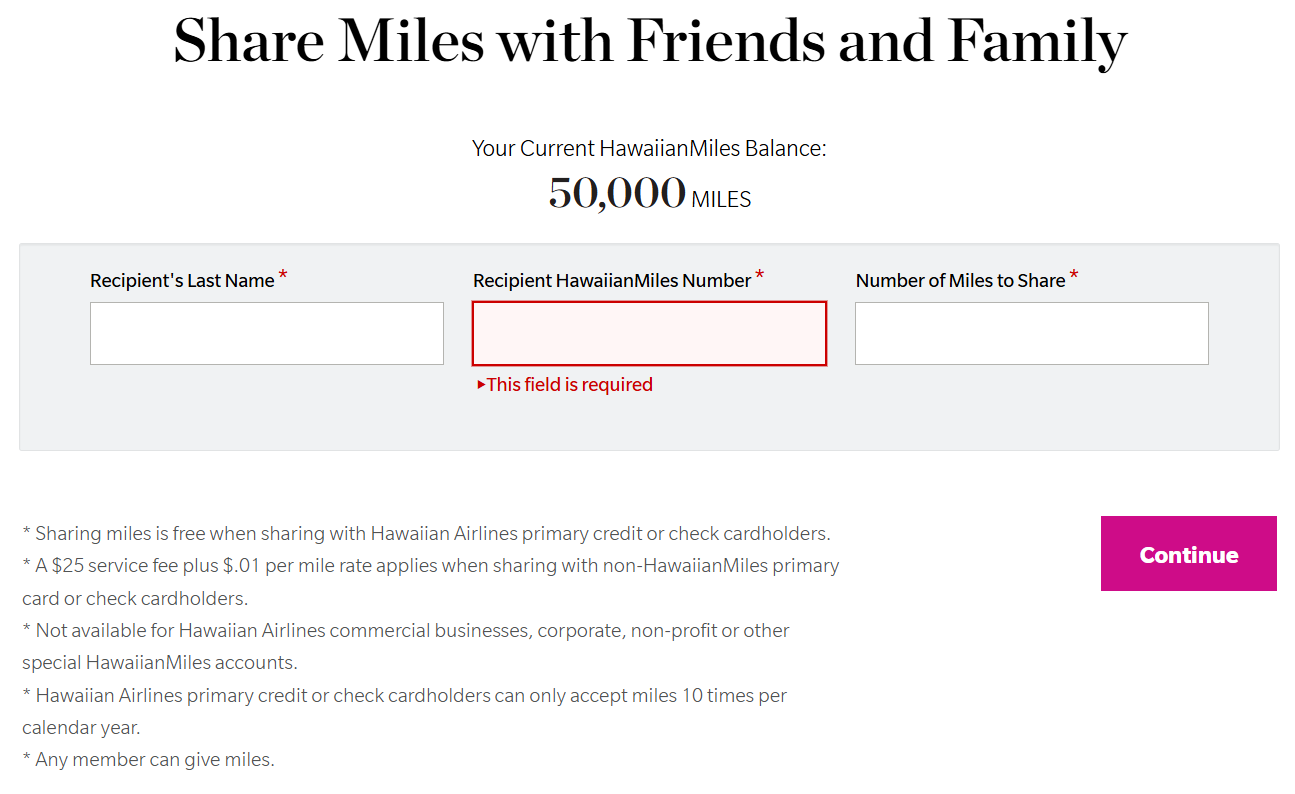The width and height of the screenshot is (1295, 794).
Task: Click the red error triangle icon
Action: (x=481, y=385)
